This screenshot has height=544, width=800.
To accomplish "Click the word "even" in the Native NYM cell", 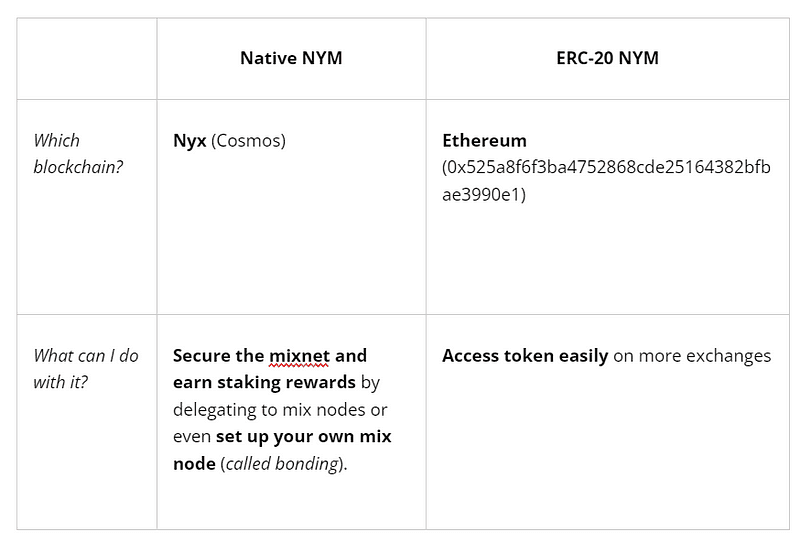I will click(x=192, y=436).
